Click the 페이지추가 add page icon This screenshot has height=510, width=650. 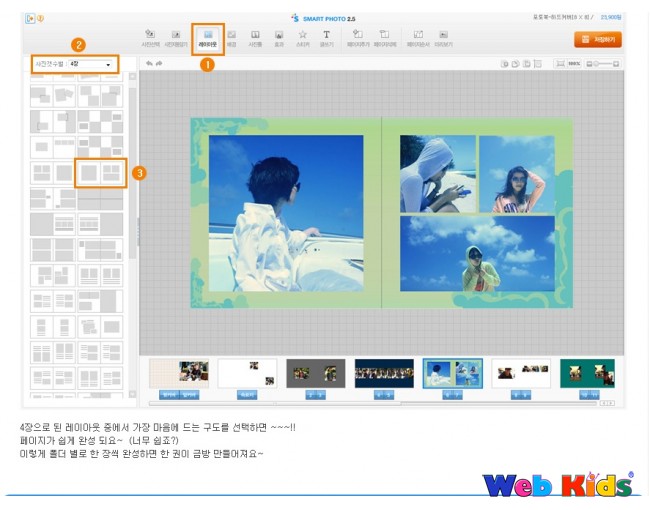[357, 38]
